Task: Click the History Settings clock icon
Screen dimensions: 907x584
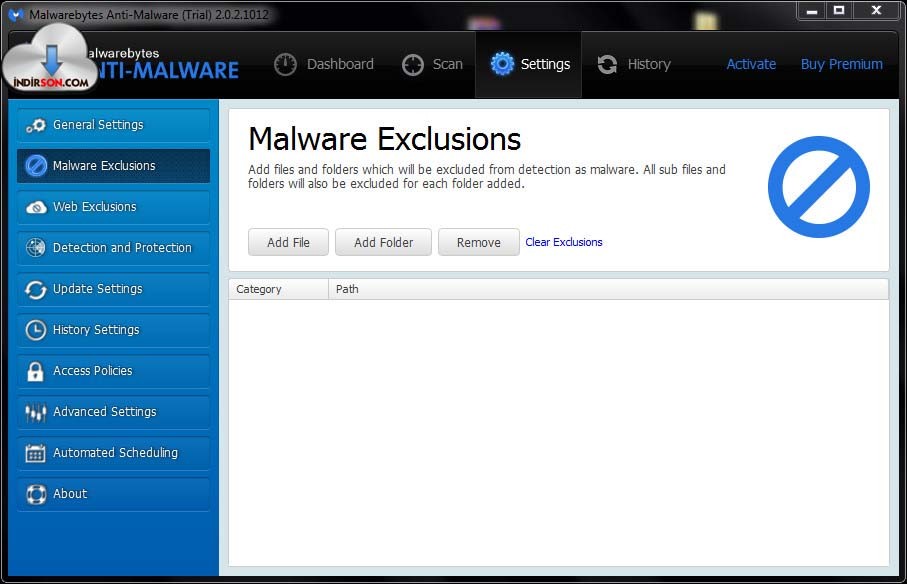Action: point(36,330)
